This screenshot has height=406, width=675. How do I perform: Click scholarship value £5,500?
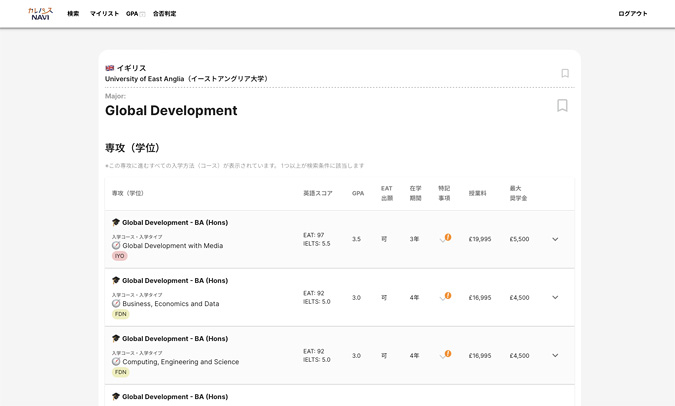(519, 239)
